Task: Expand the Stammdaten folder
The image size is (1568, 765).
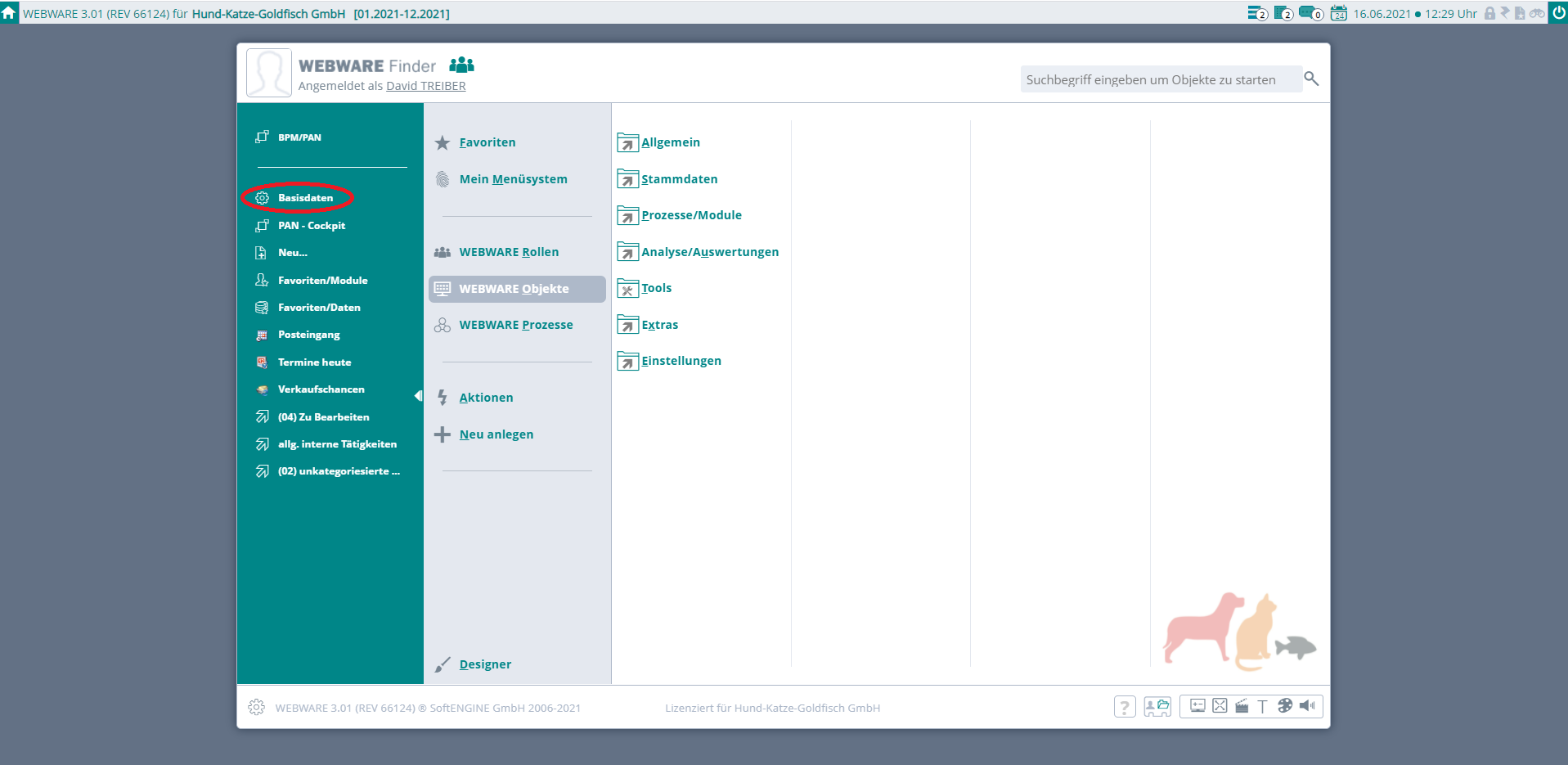Action: pos(679,179)
